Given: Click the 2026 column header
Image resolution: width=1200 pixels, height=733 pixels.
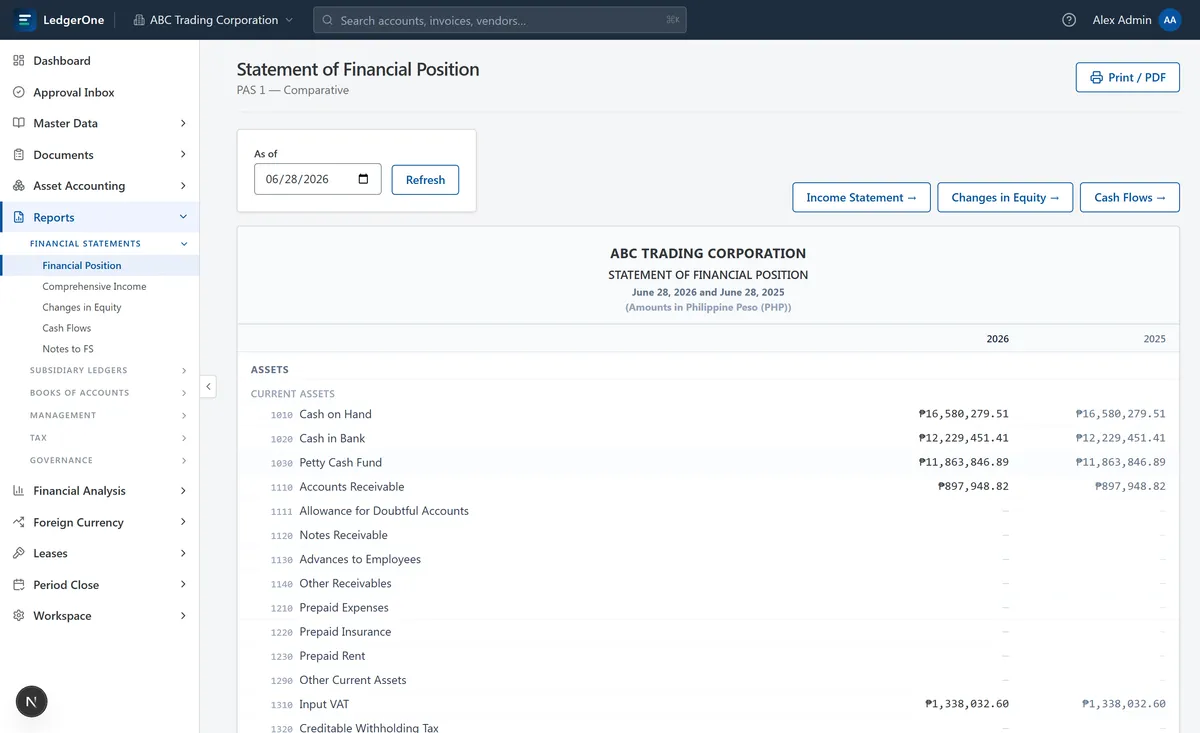Looking at the screenshot, I should pyautogui.click(x=997, y=339).
